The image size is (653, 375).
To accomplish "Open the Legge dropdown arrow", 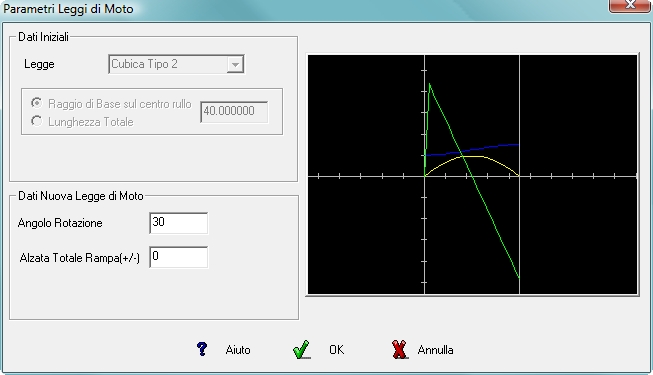I will click(235, 65).
